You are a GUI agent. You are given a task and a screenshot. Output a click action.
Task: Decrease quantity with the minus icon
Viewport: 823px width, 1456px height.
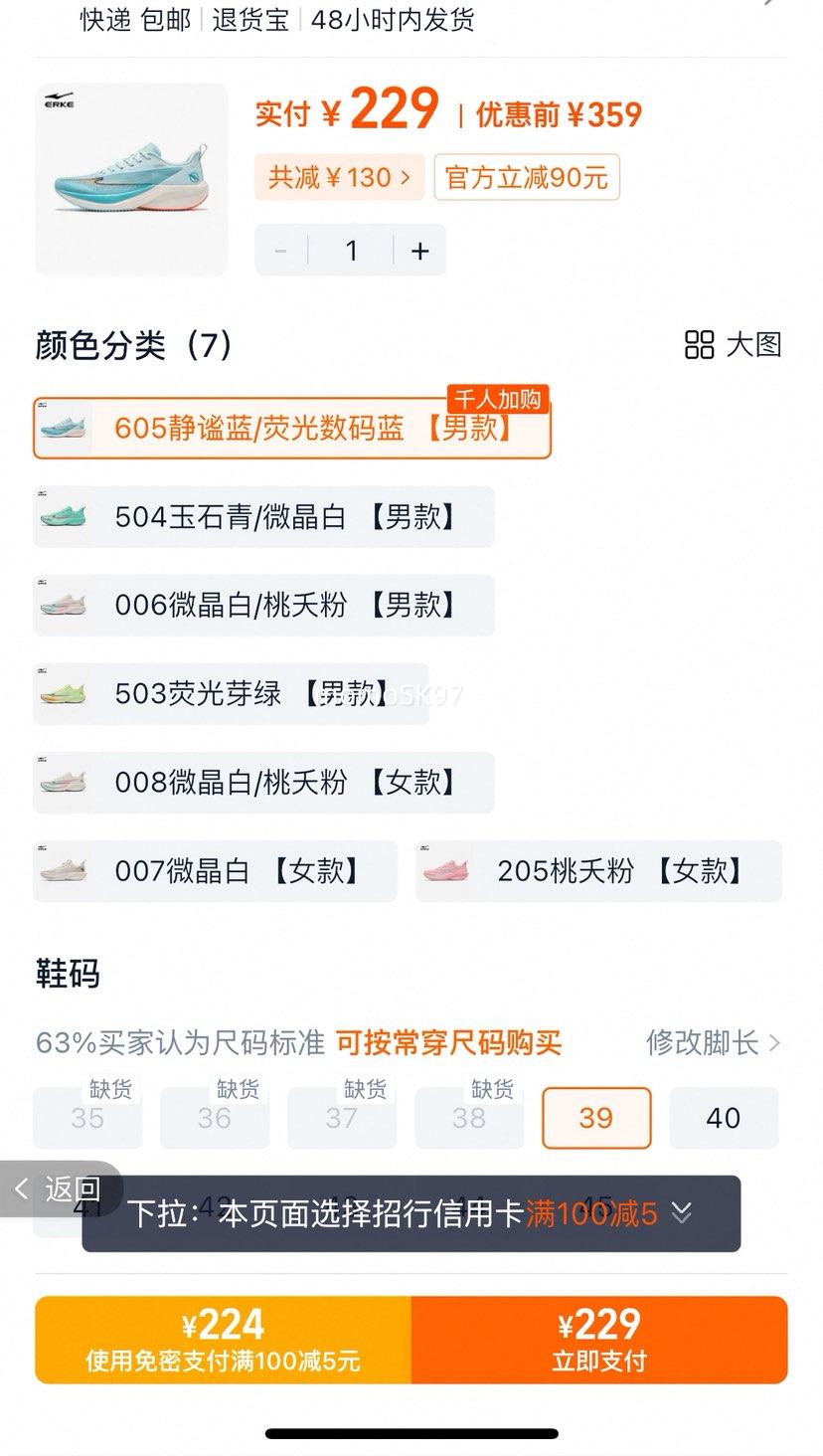(x=281, y=251)
